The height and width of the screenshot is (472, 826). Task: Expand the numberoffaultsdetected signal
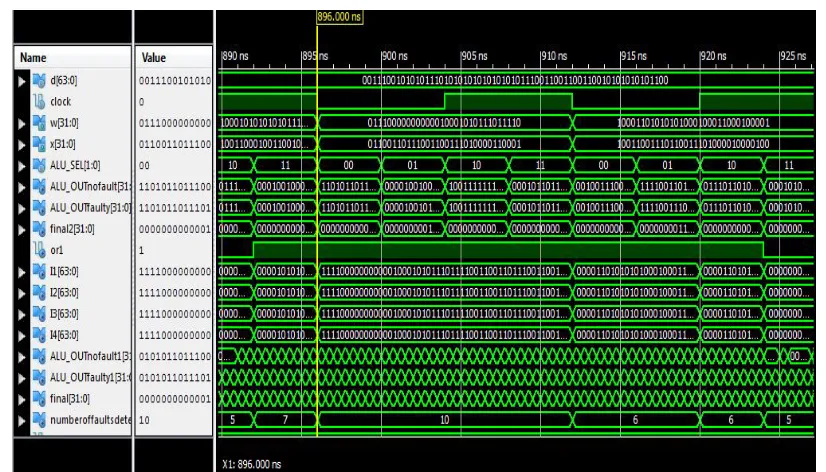coord(22,421)
